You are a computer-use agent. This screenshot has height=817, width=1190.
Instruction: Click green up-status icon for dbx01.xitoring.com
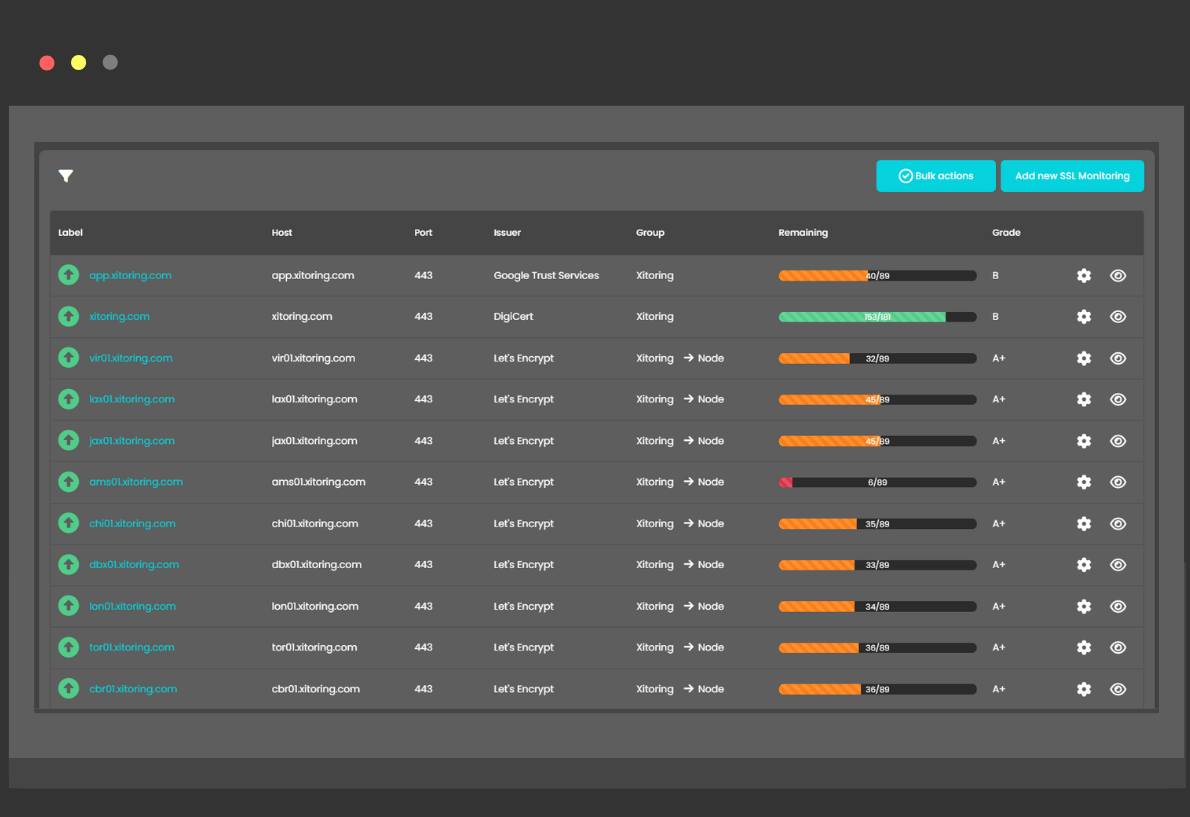(68, 564)
